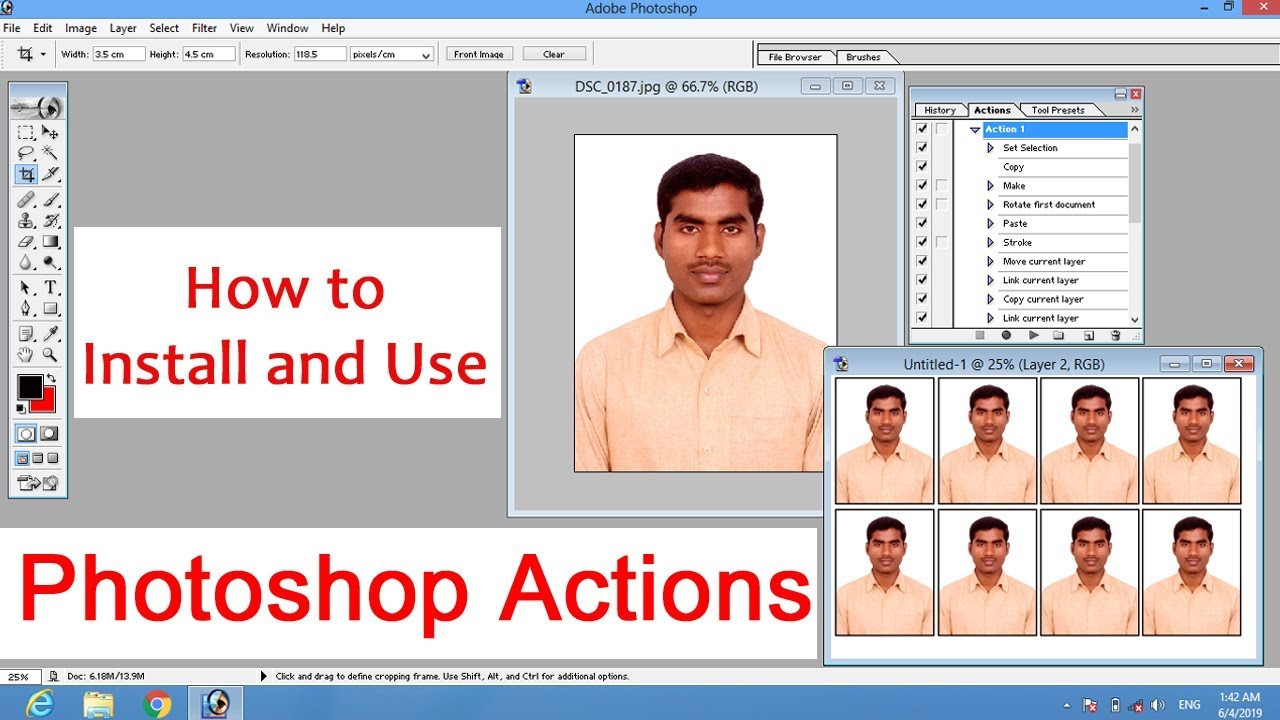Open the Filter menu
Image resolution: width=1280 pixels, height=720 pixels.
pyautogui.click(x=204, y=28)
